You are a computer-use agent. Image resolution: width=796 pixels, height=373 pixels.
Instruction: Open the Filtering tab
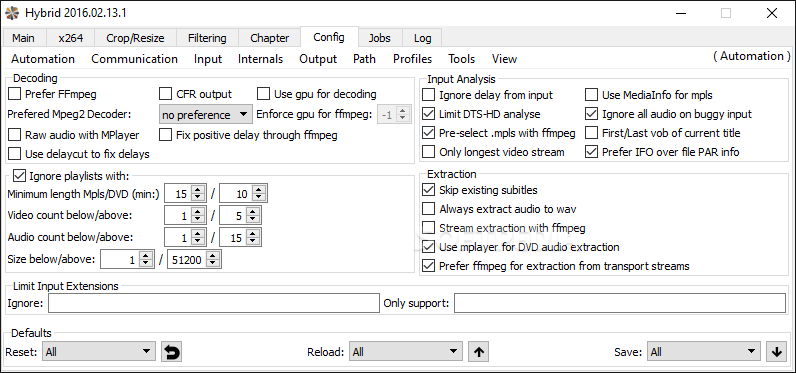[207, 38]
